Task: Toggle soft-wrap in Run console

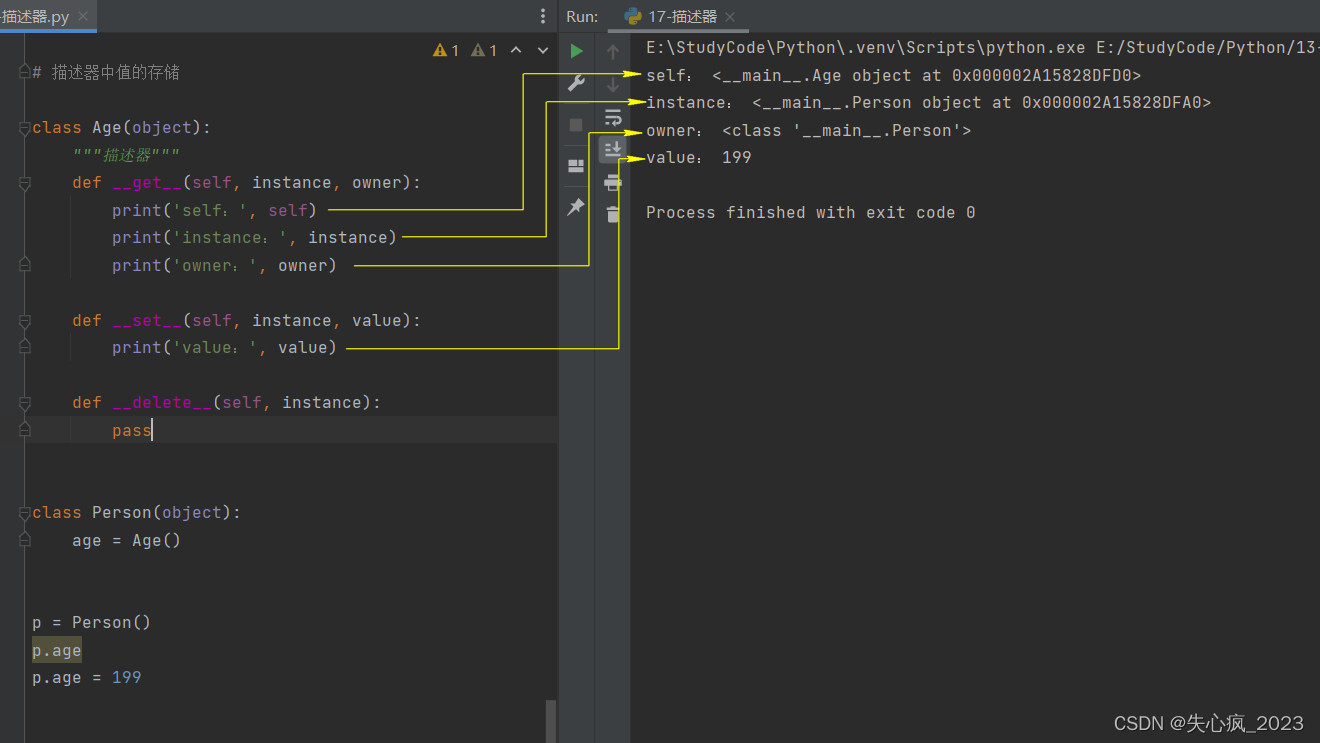Action: click(613, 117)
